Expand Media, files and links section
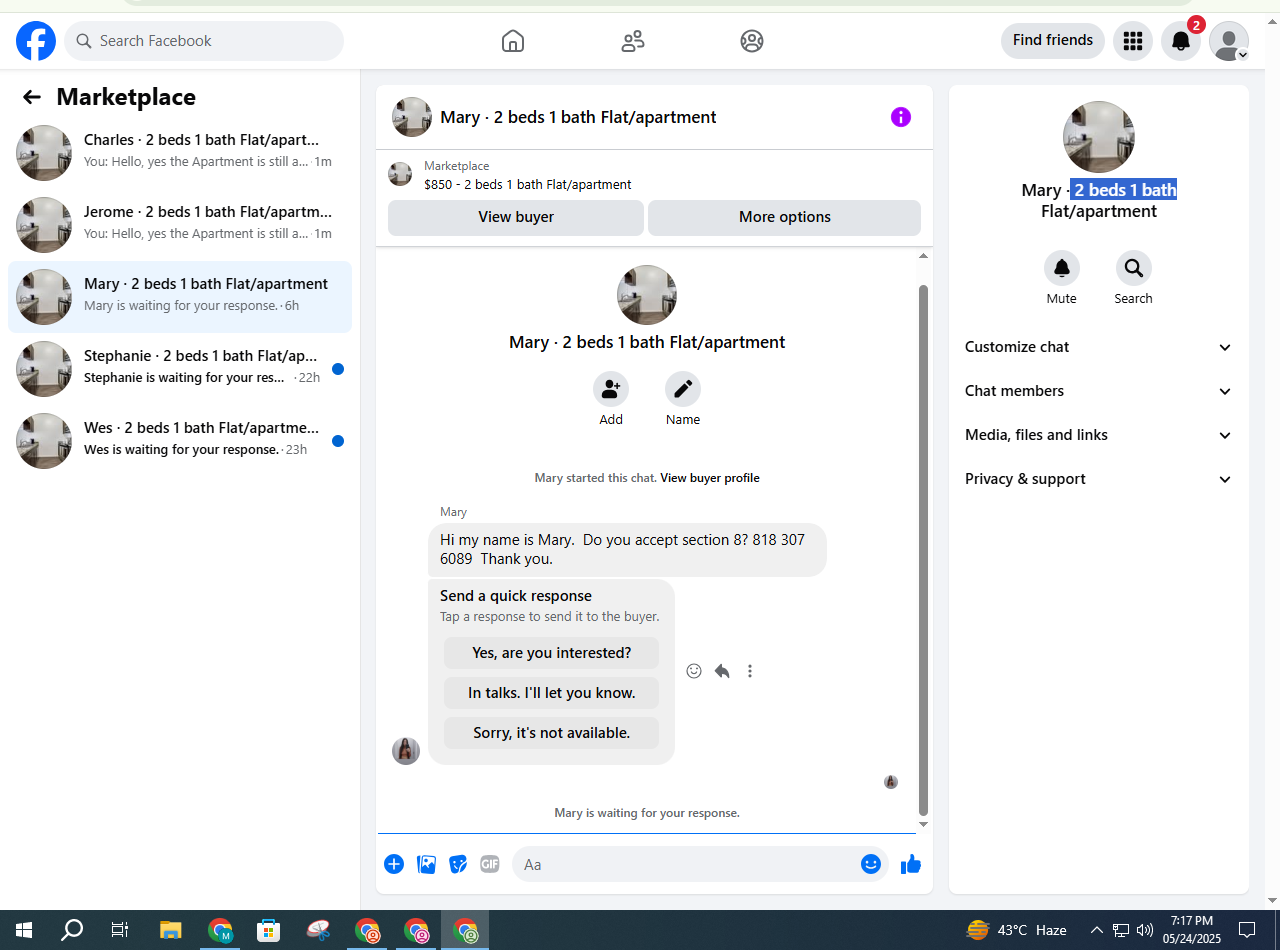Image resolution: width=1280 pixels, height=950 pixels. [1099, 435]
